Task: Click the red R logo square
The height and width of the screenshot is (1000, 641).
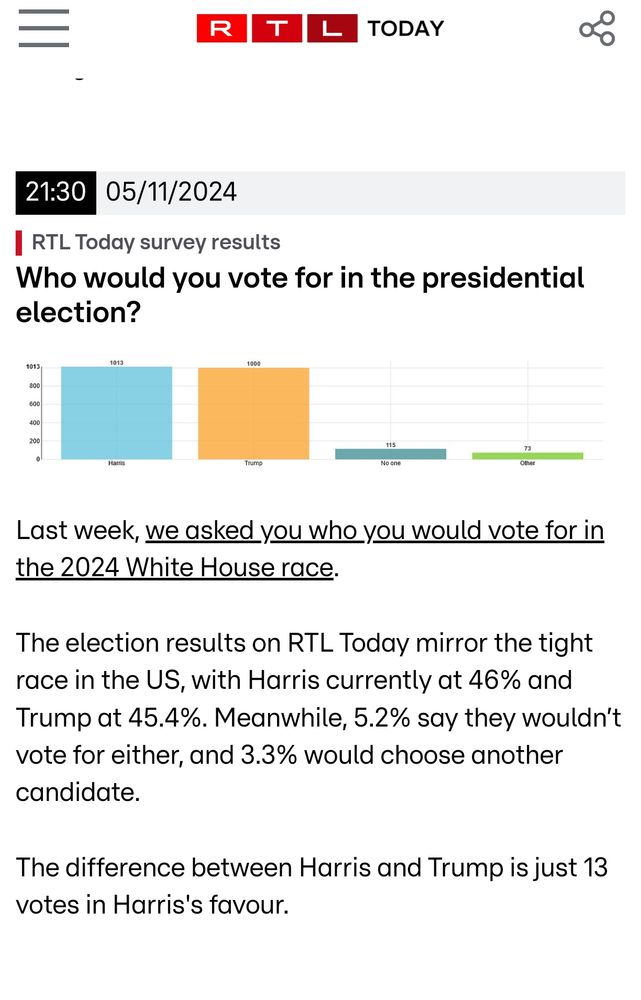Action: pyautogui.click(x=219, y=28)
